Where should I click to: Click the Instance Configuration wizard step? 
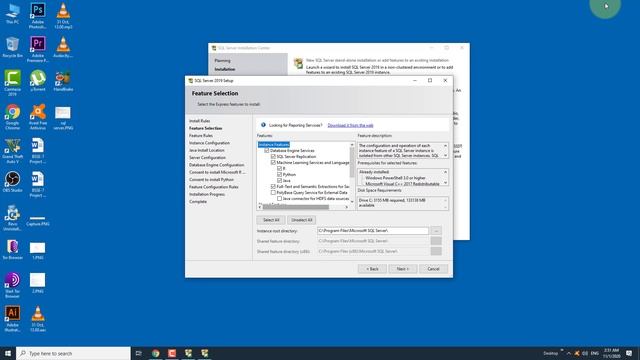(209, 143)
